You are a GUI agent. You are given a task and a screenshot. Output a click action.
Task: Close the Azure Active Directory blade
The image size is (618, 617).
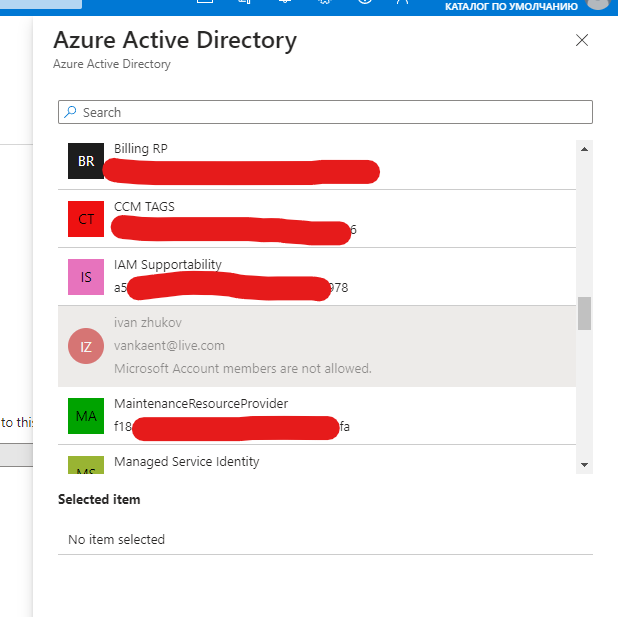(582, 40)
